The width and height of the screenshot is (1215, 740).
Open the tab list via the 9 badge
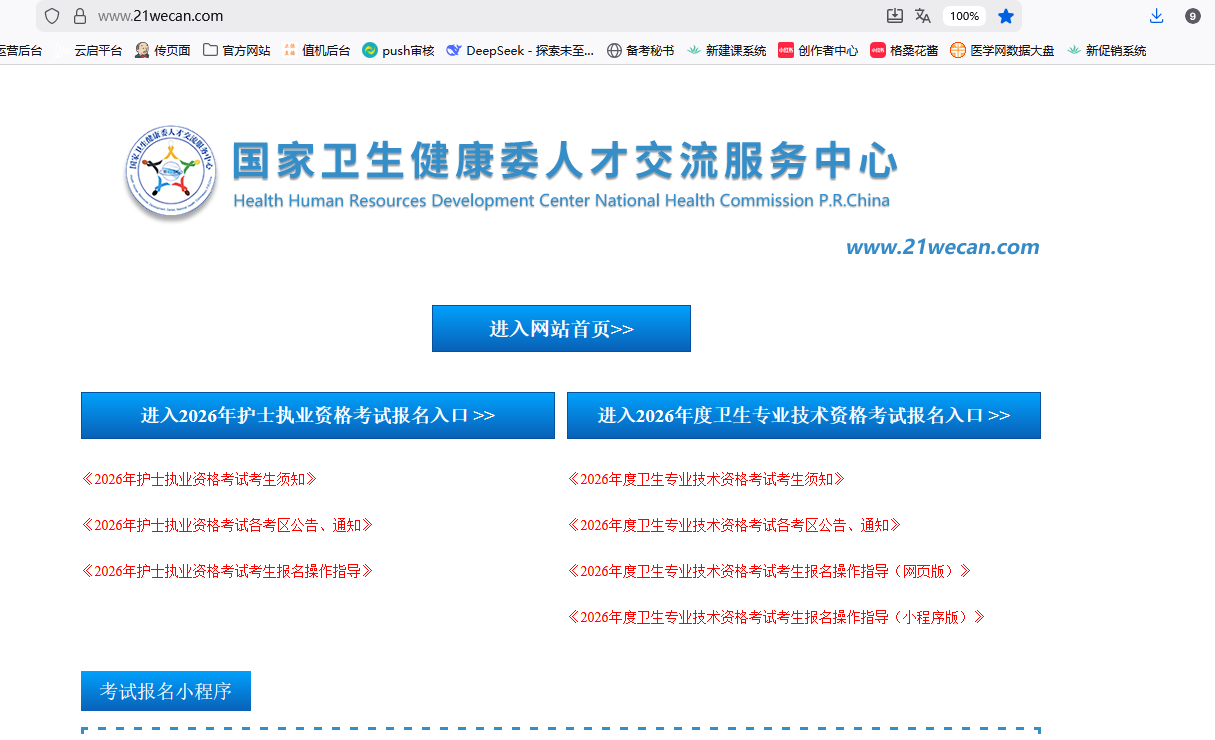[x=1191, y=15]
